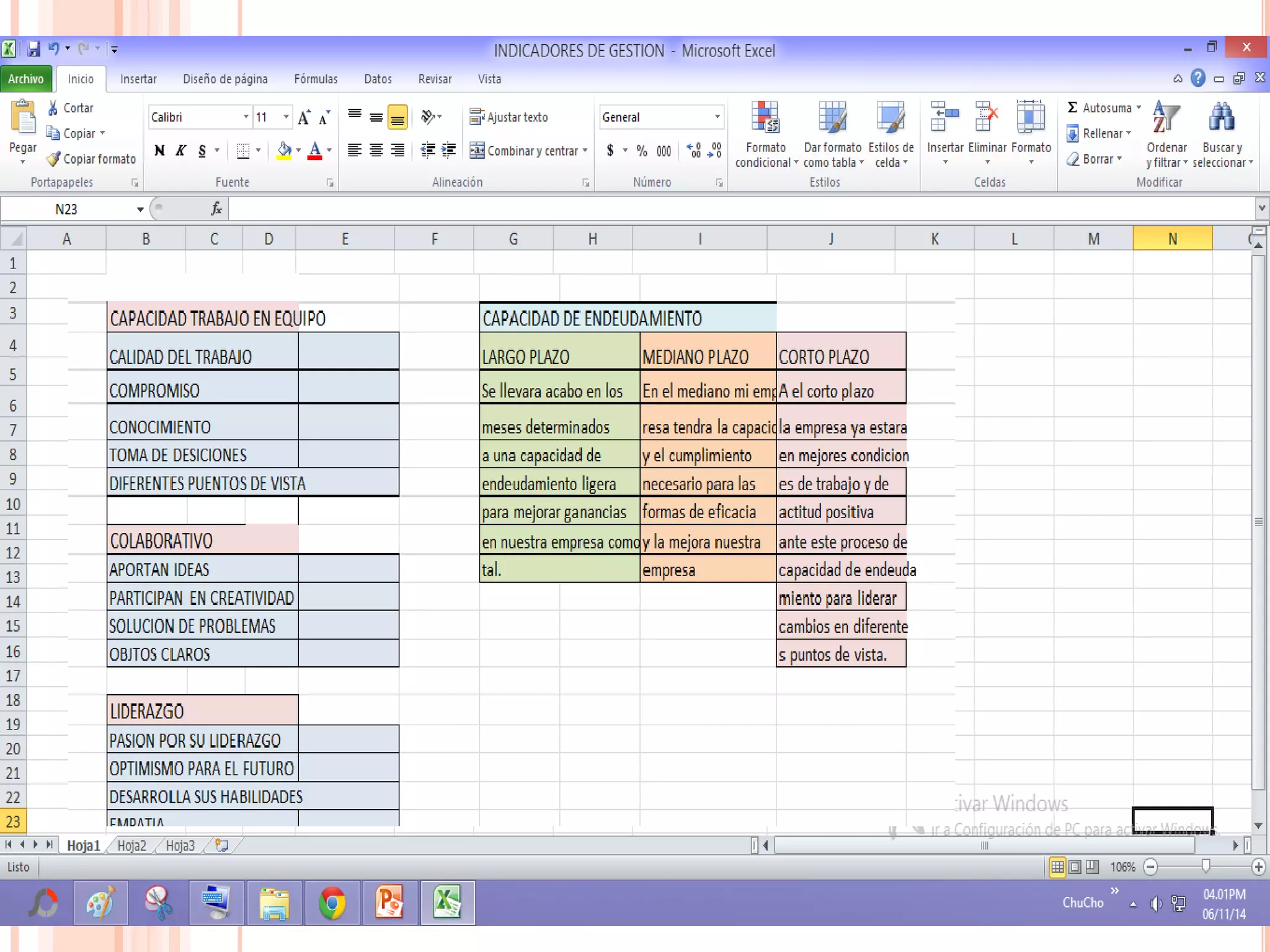Click the Find and Select binoculars icon

tap(1221, 118)
